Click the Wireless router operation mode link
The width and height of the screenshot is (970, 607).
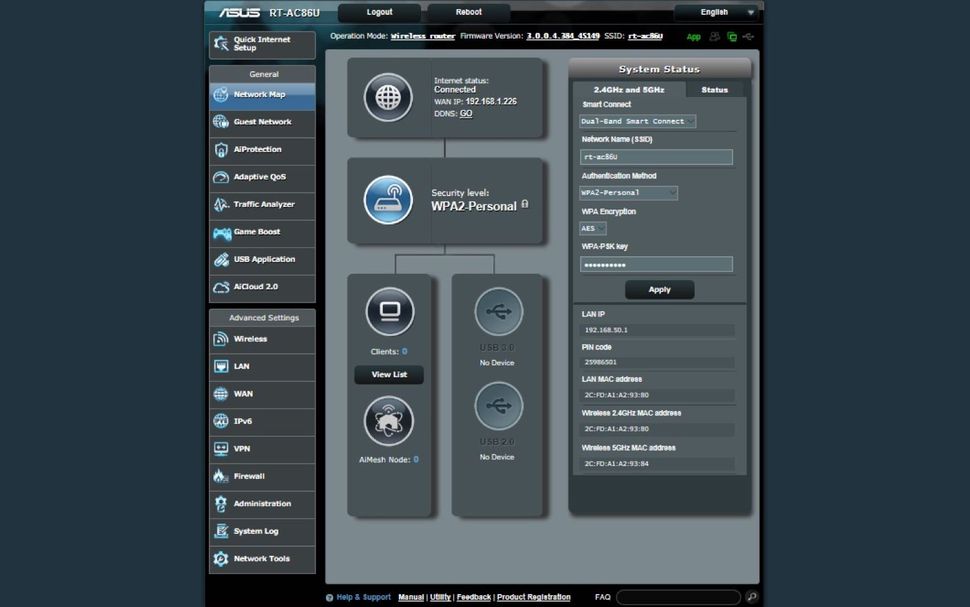pyautogui.click(x=423, y=36)
